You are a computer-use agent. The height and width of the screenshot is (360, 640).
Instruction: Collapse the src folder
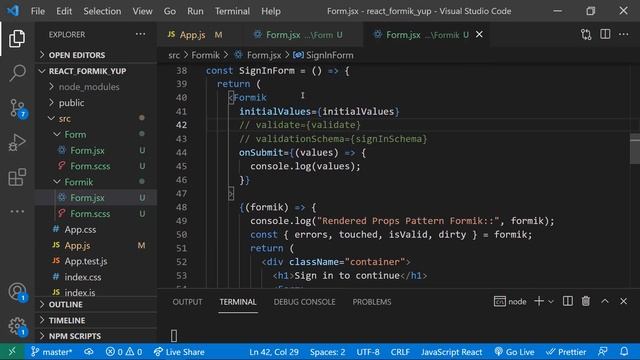click(x=96, y=118)
